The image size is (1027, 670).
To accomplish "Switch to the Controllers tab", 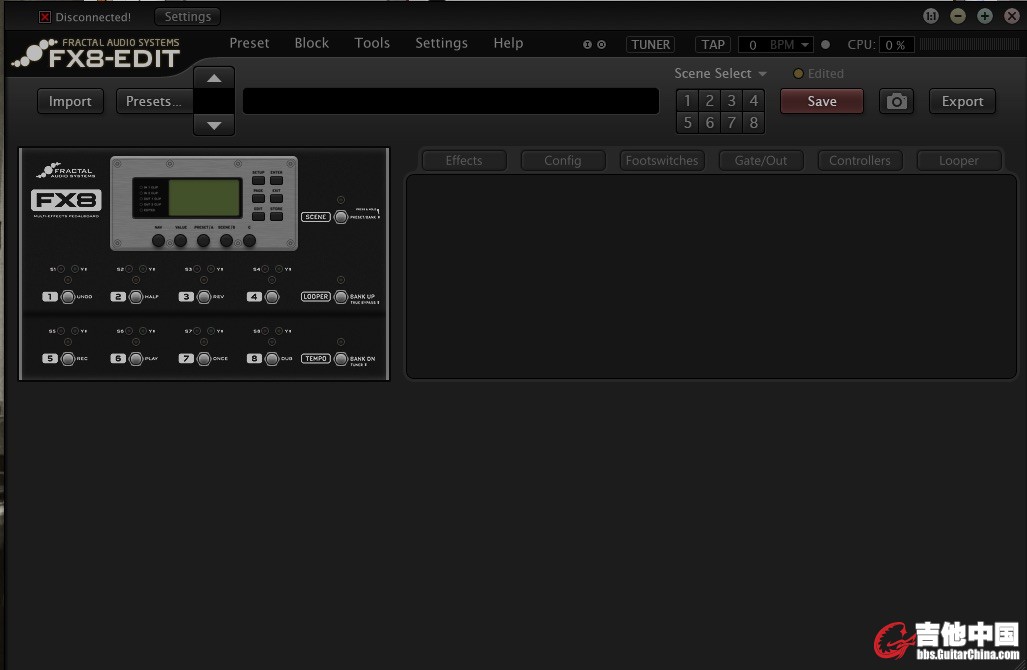I will tap(860, 160).
